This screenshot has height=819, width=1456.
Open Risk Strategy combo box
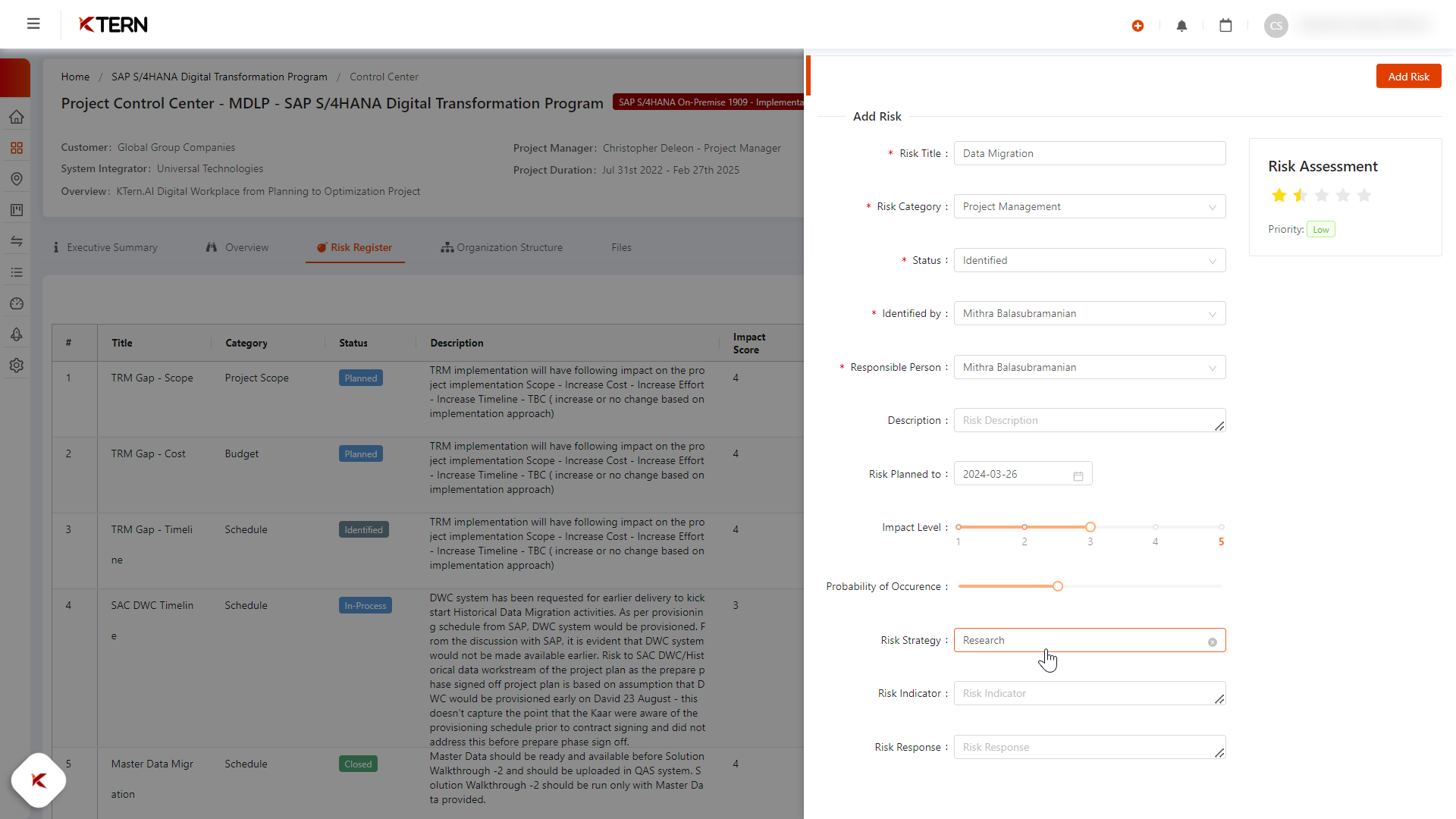tap(1090, 641)
